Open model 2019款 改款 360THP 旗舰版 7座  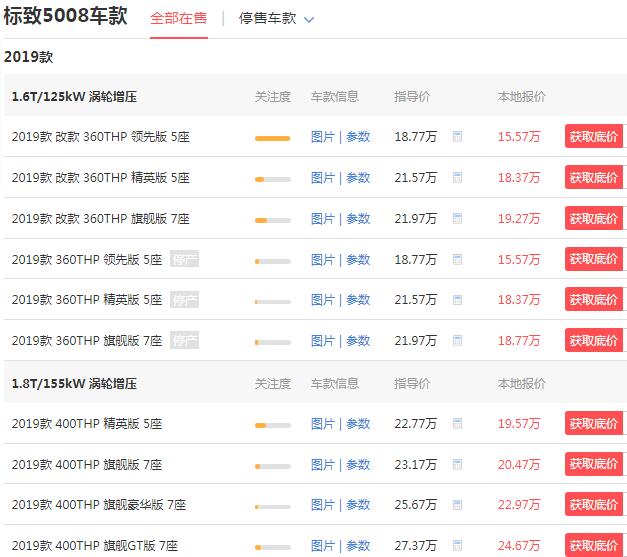point(101,219)
